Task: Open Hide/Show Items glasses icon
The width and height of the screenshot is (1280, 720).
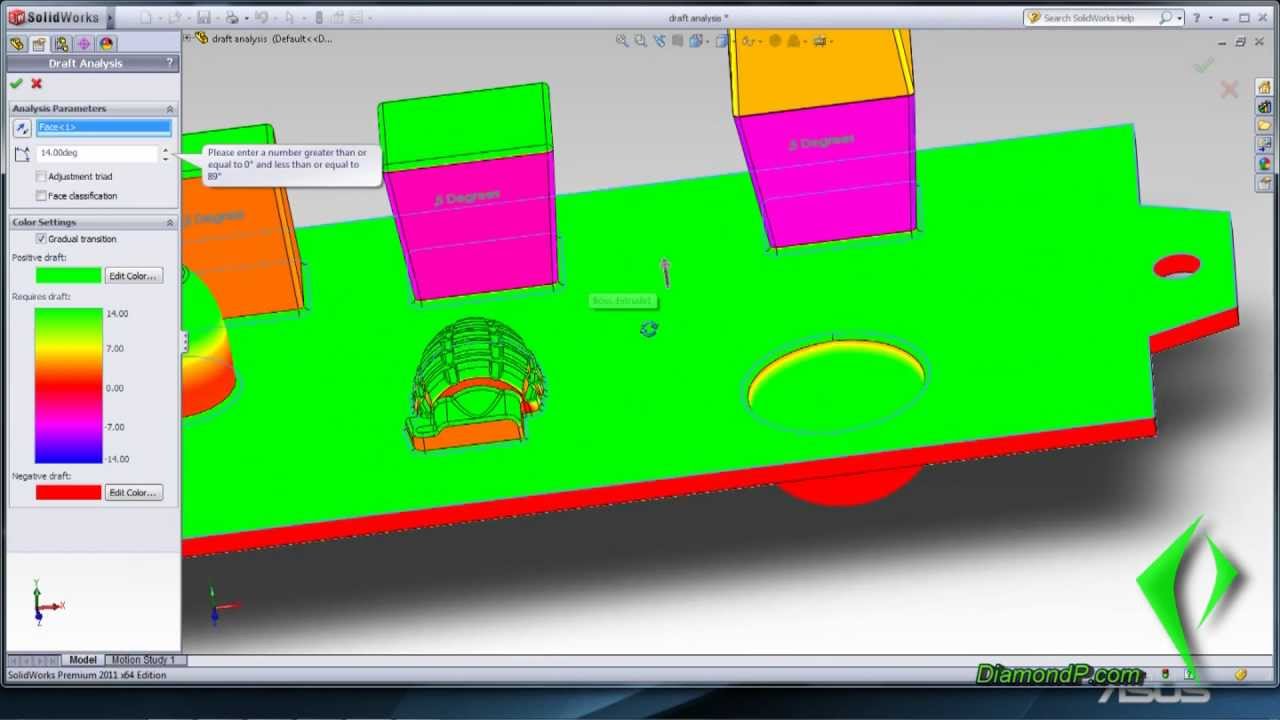Action: (x=747, y=41)
